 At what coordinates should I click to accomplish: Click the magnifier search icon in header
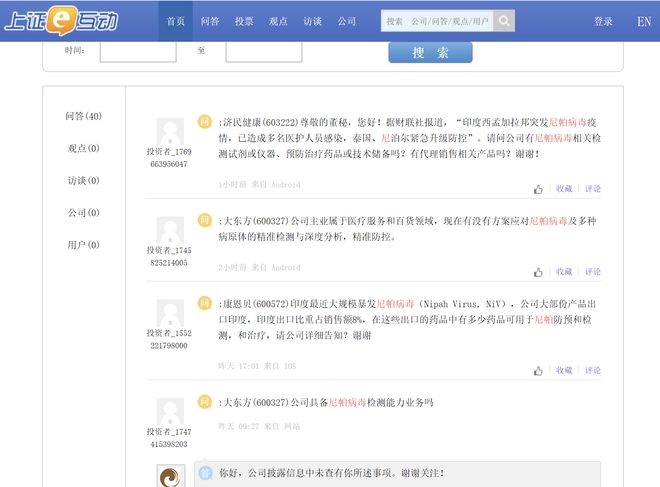tap(504, 21)
